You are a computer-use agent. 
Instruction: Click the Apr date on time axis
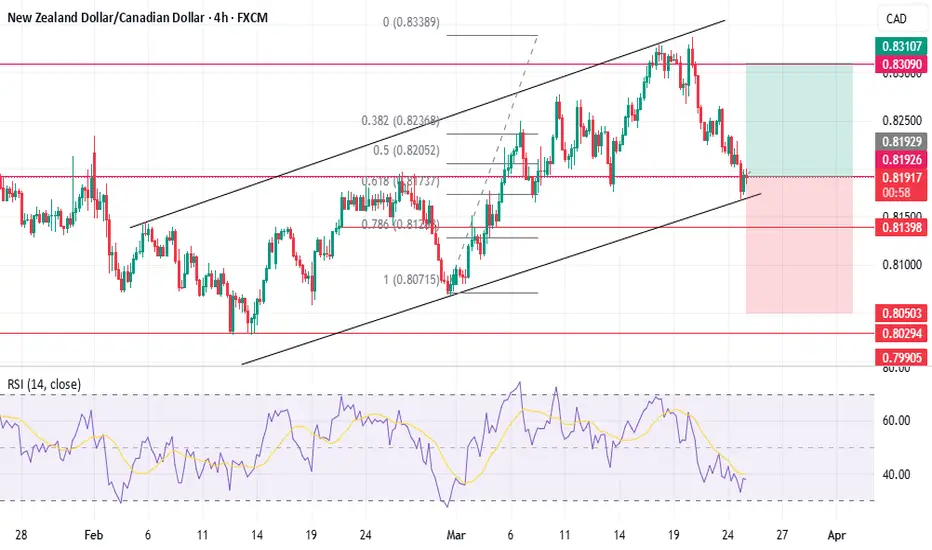[836, 535]
